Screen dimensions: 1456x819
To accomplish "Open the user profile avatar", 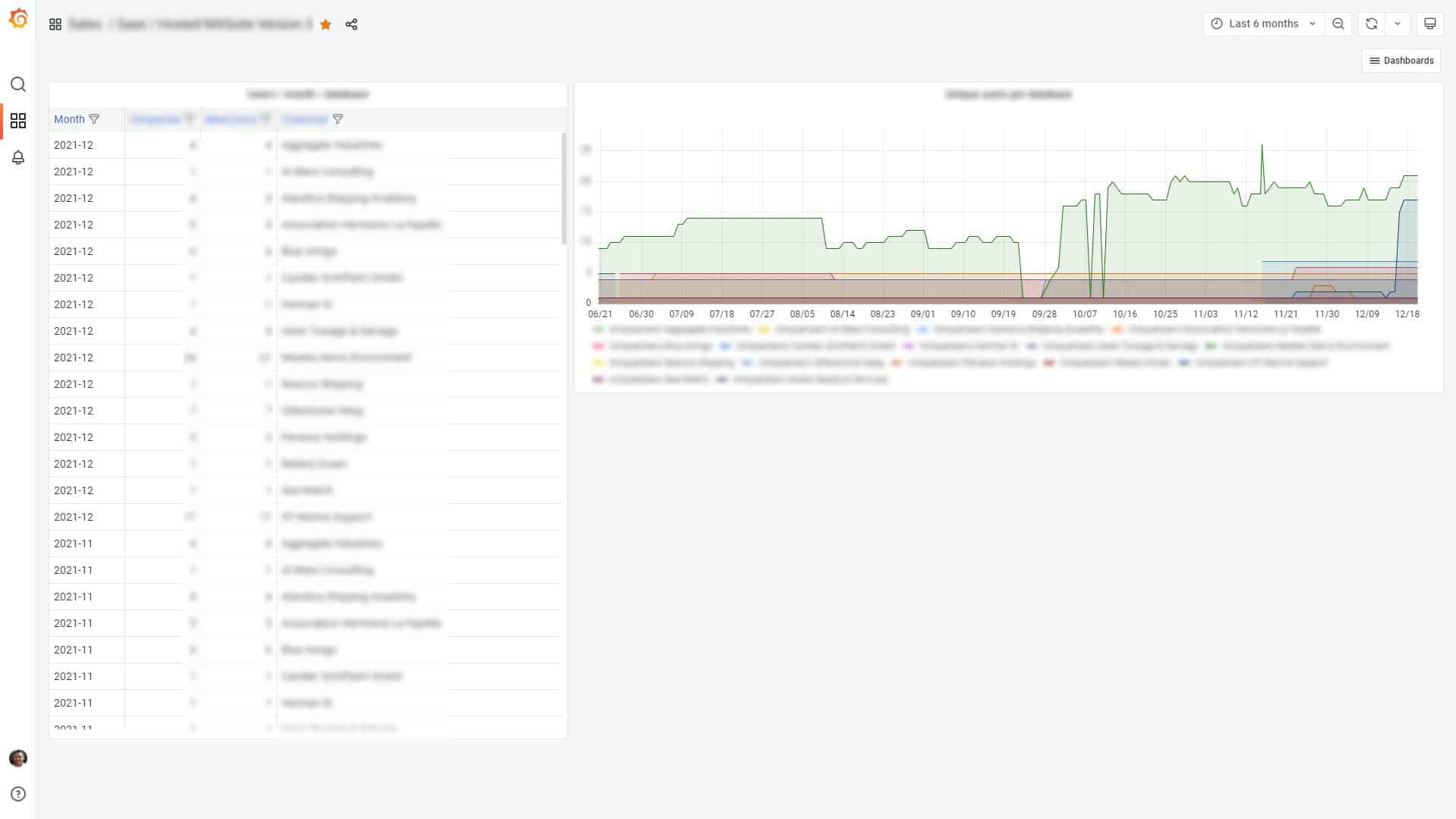I will [x=18, y=758].
